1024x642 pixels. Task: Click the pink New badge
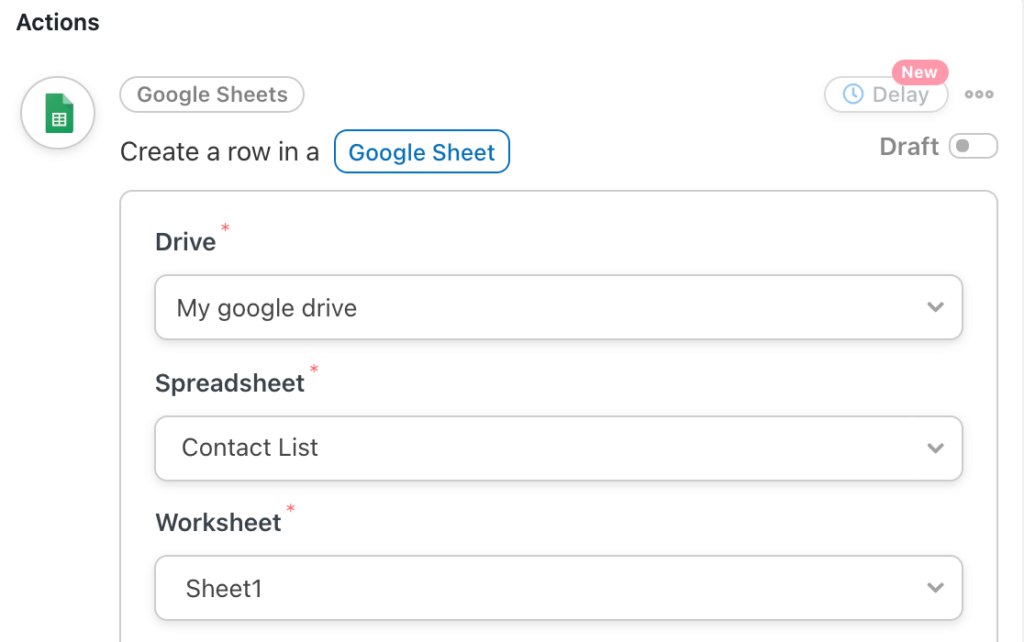point(919,72)
